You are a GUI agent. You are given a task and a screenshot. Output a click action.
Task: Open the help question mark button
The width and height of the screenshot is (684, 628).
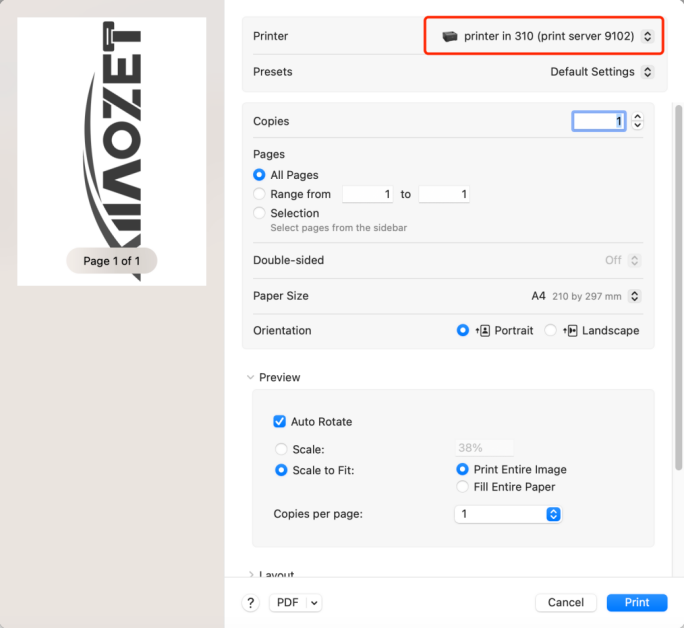(x=251, y=602)
